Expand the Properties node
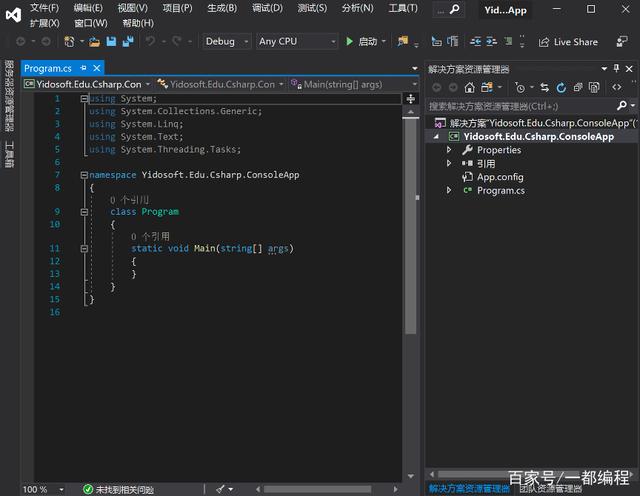The image size is (640, 496). (450, 150)
